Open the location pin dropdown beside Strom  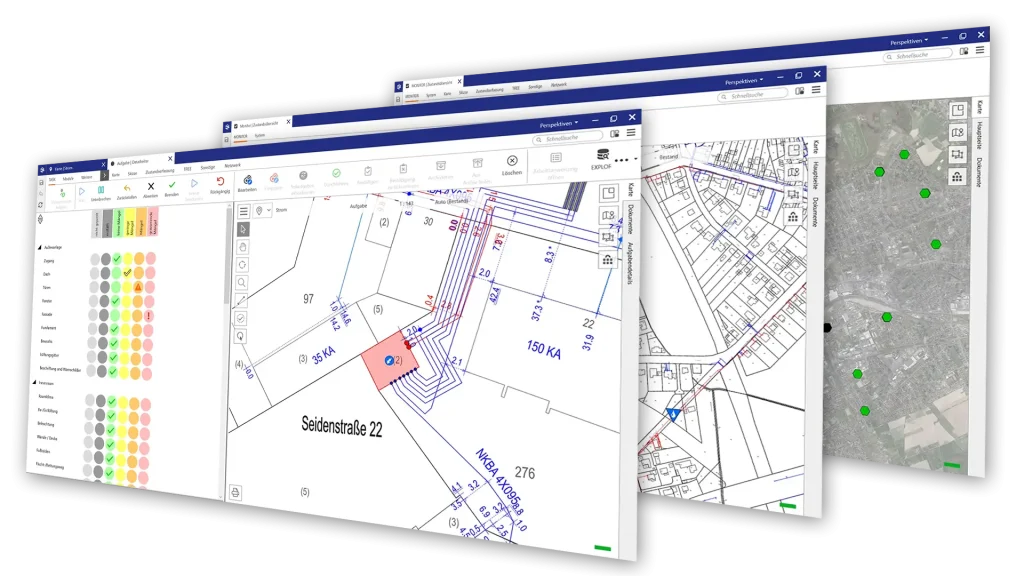(x=262, y=211)
